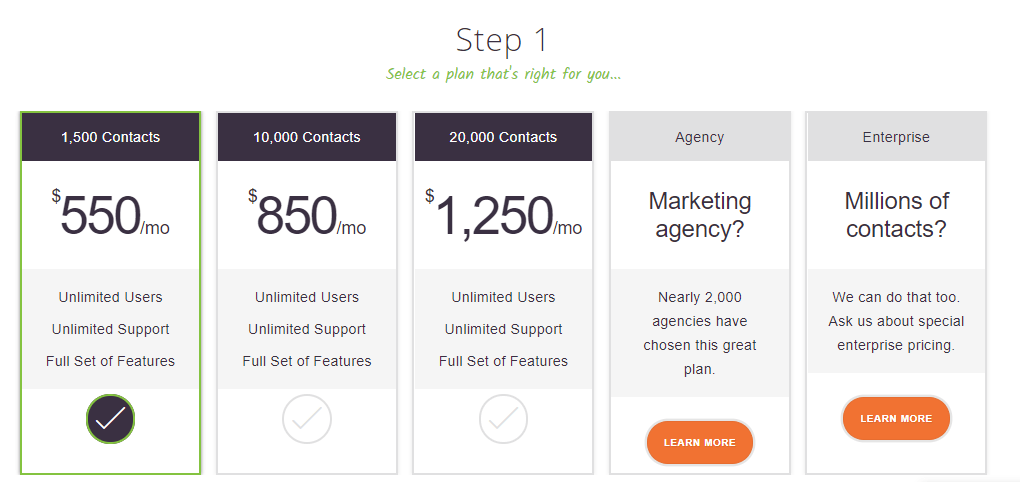
Task: Select the 20,000 Contacts plan checkmark
Action: point(503,419)
